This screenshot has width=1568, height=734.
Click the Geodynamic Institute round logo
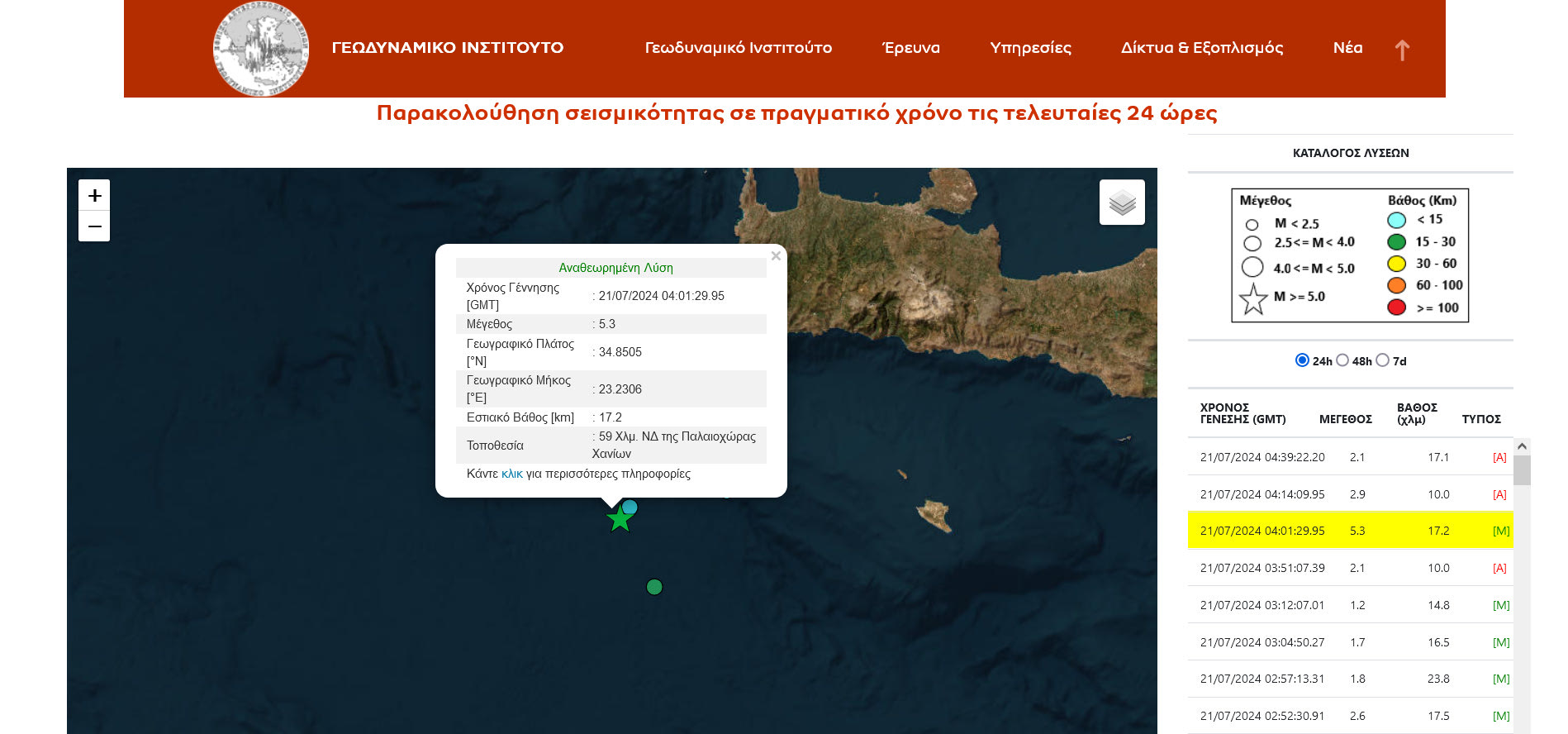[x=261, y=49]
